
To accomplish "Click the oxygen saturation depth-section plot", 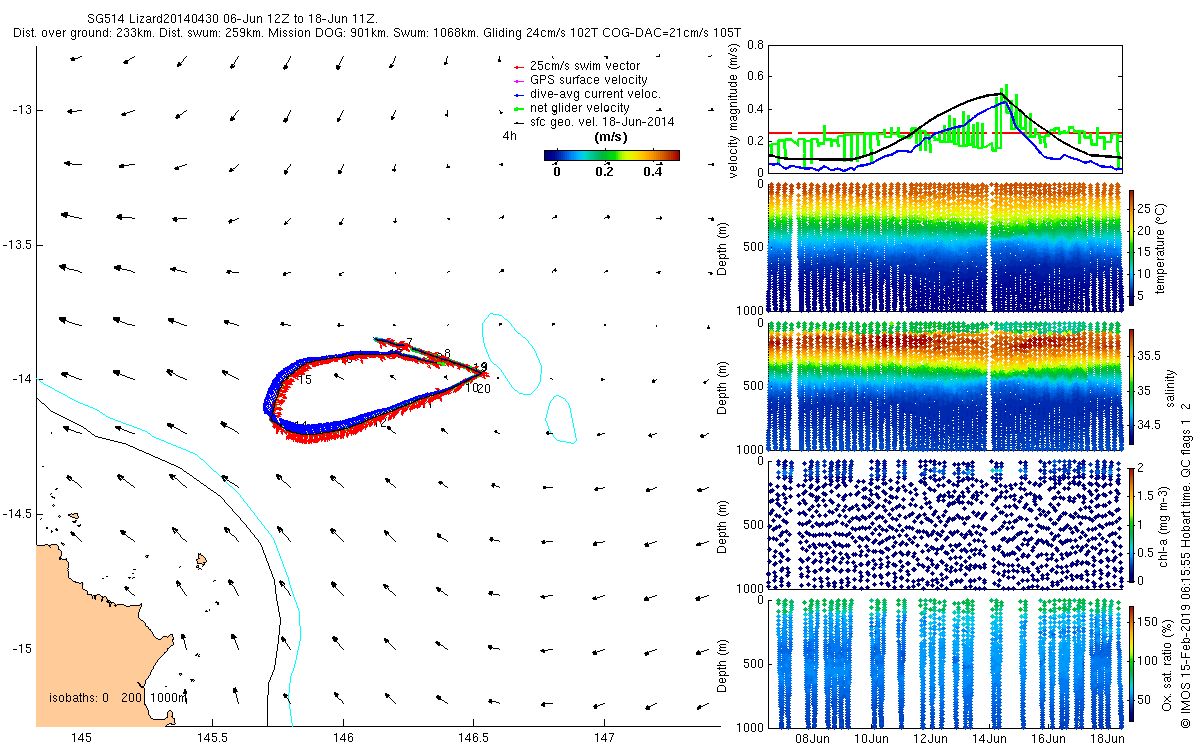I will pos(944,662).
